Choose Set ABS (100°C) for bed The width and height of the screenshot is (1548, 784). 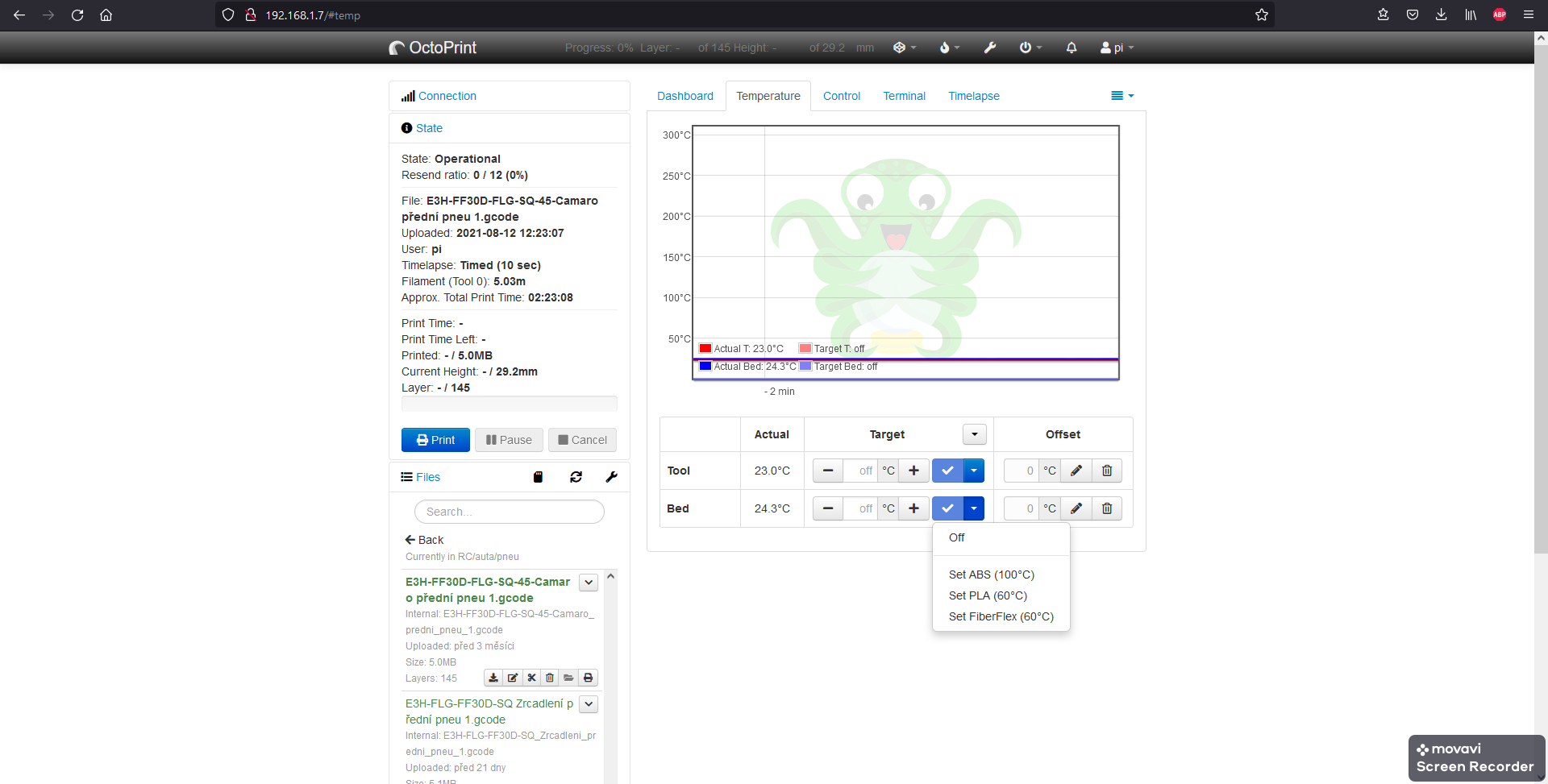pos(1001,575)
